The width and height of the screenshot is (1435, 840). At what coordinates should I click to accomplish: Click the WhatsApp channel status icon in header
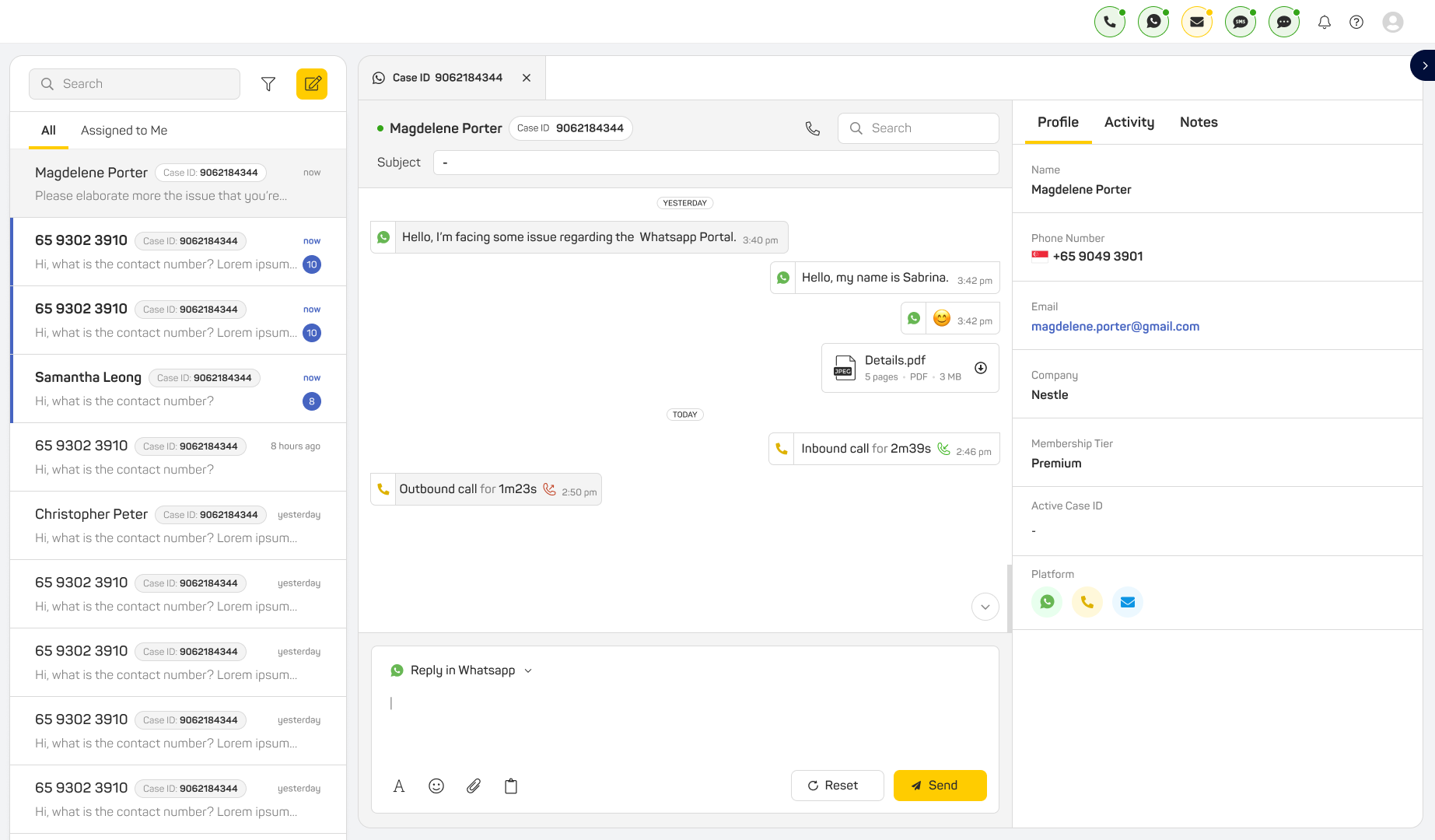pyautogui.click(x=1153, y=22)
